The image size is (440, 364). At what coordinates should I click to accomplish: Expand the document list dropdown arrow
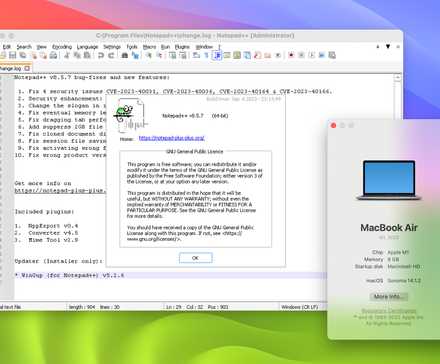(388, 47)
